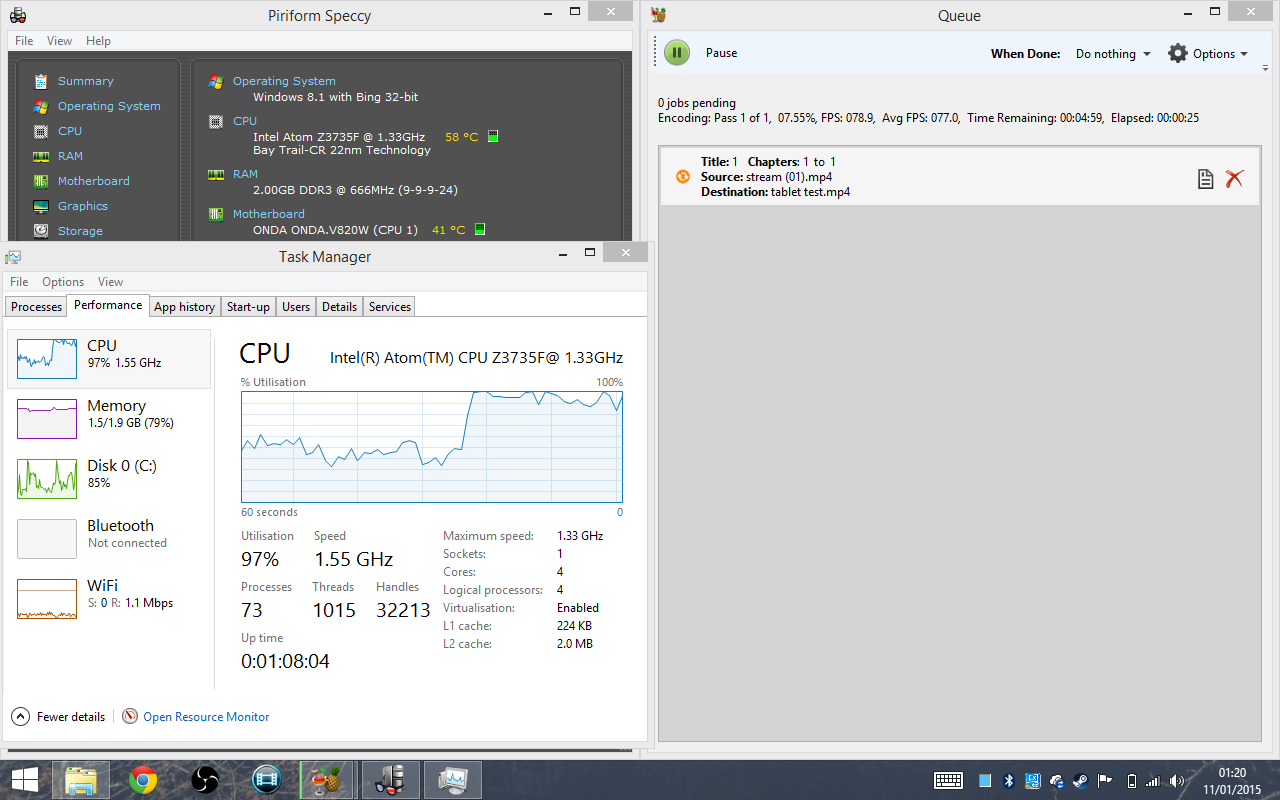Screen dimensions: 1280x800
Task: Select Motherboard in Speccy sidebar
Action: [94, 181]
